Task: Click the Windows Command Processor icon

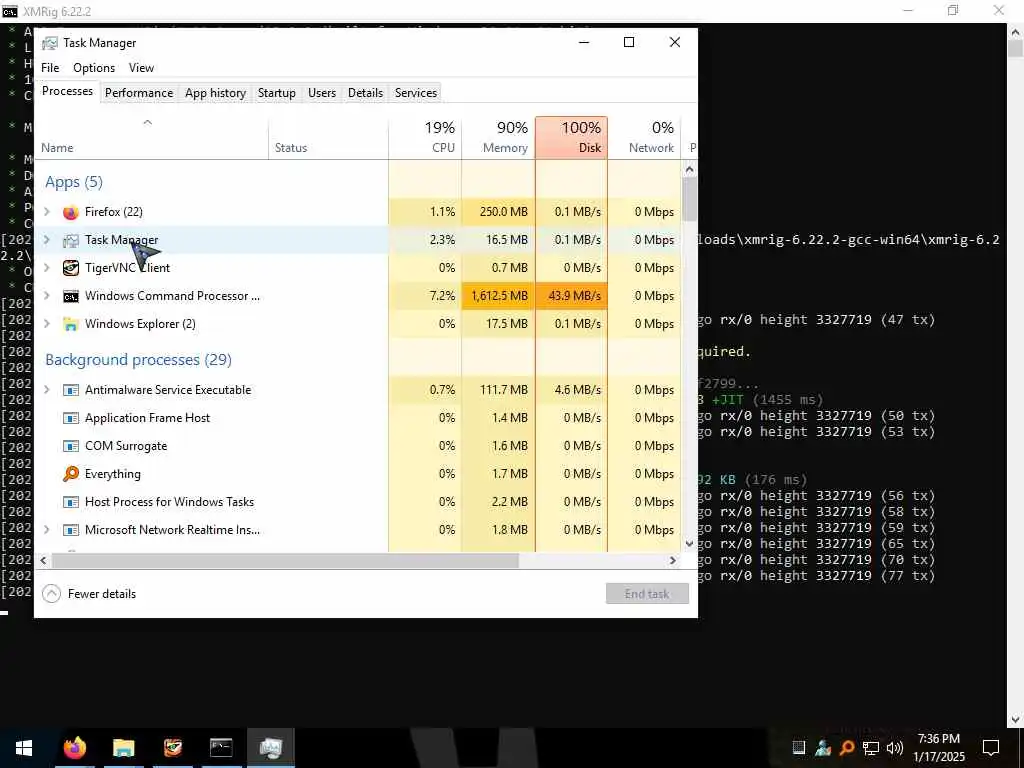Action: (x=71, y=296)
